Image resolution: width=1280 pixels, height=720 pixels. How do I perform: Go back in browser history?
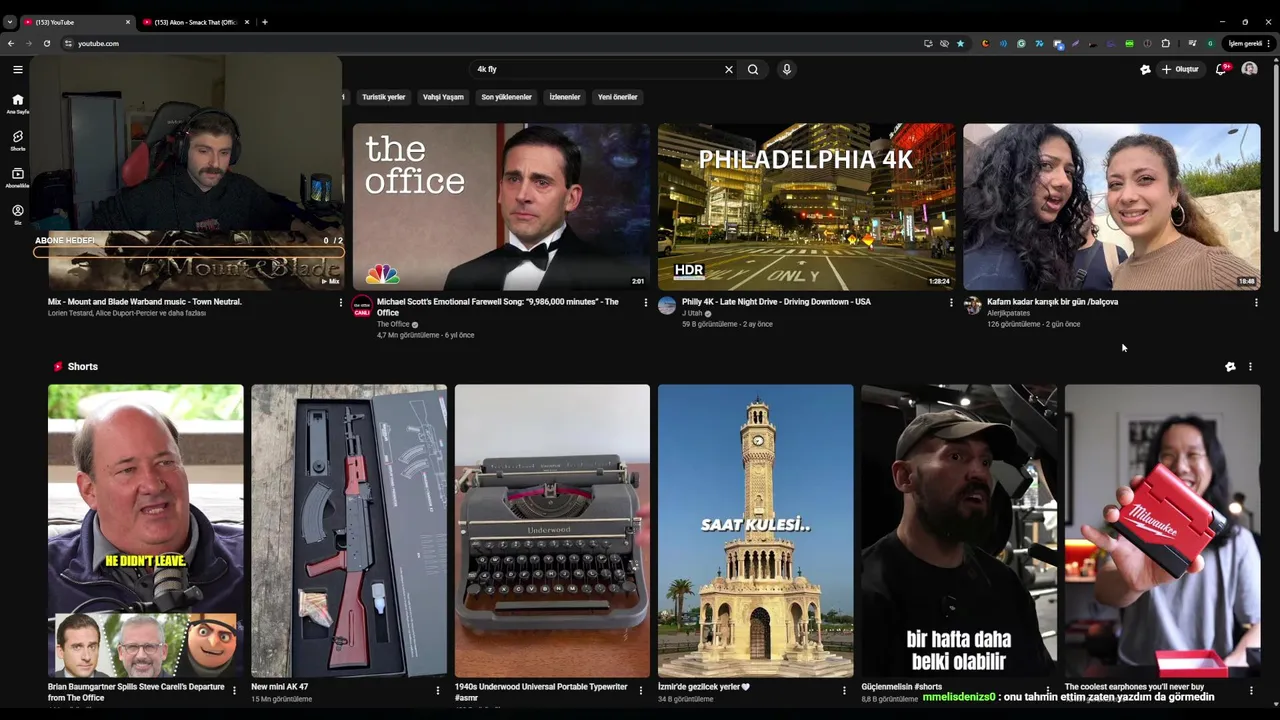pyautogui.click(x=11, y=43)
